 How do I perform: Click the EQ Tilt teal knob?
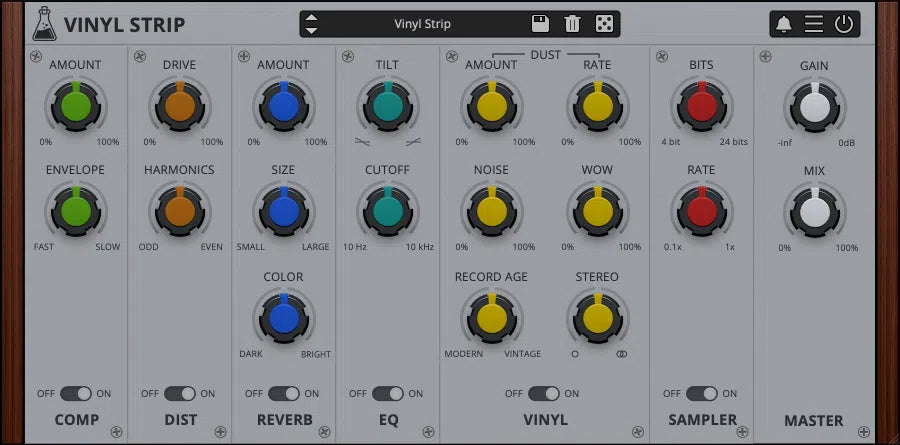(x=387, y=104)
